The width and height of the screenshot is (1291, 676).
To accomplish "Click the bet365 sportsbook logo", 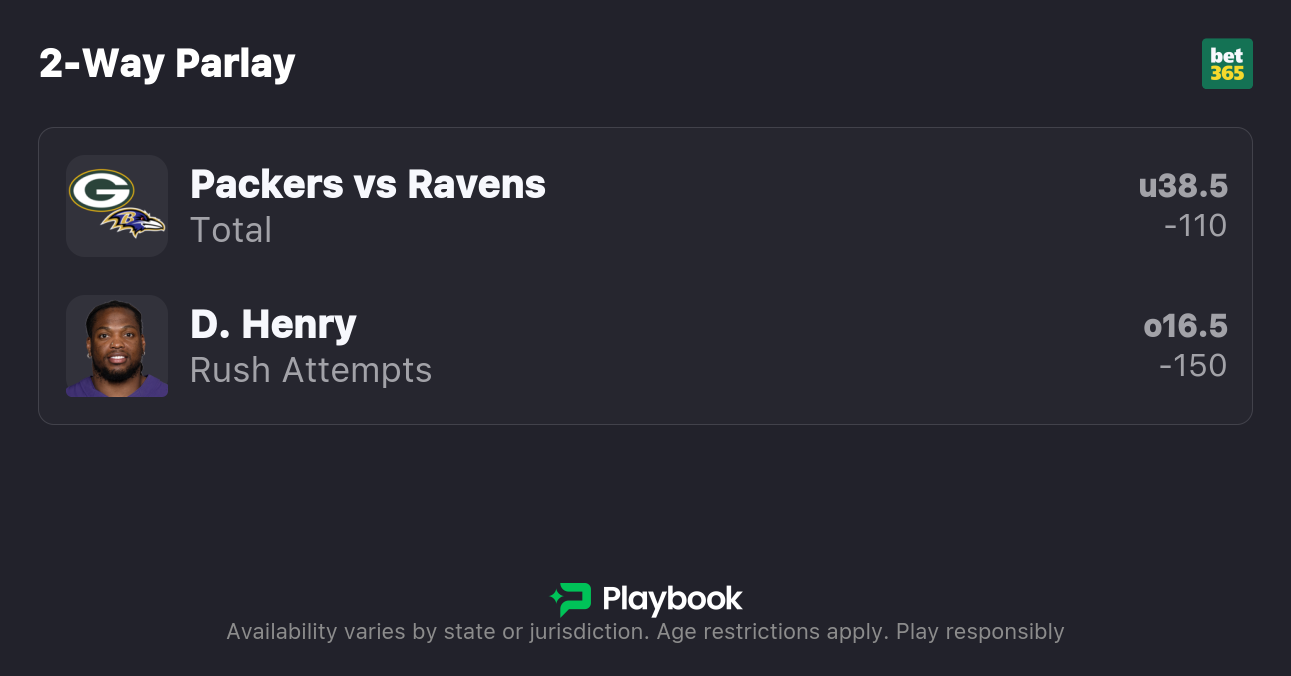I will click(1227, 64).
